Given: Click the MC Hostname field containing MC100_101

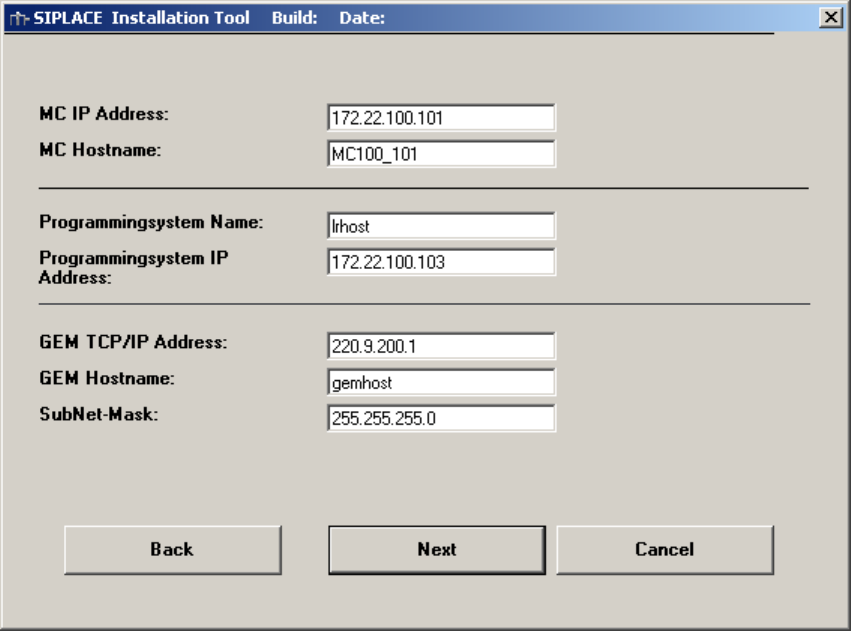Looking at the screenshot, I should click(x=441, y=154).
